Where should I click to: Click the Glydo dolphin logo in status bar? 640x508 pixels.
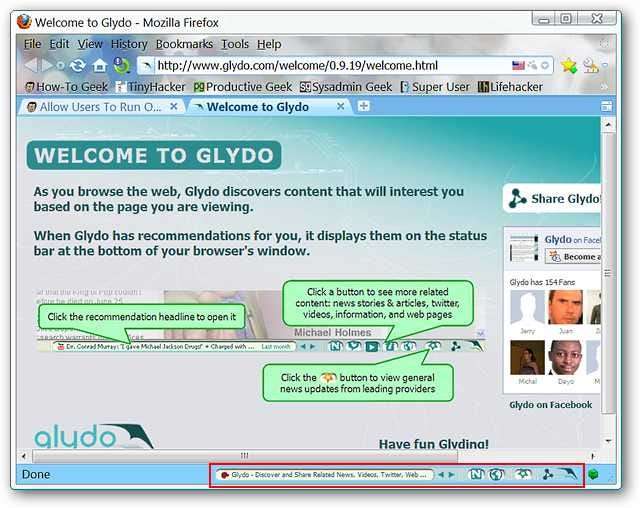click(569, 473)
